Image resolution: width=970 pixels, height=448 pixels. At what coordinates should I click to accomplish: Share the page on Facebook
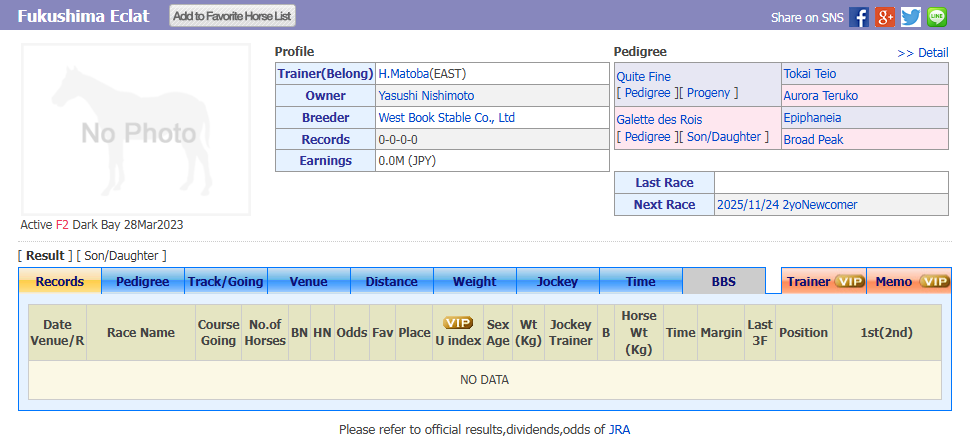pyautogui.click(x=859, y=17)
